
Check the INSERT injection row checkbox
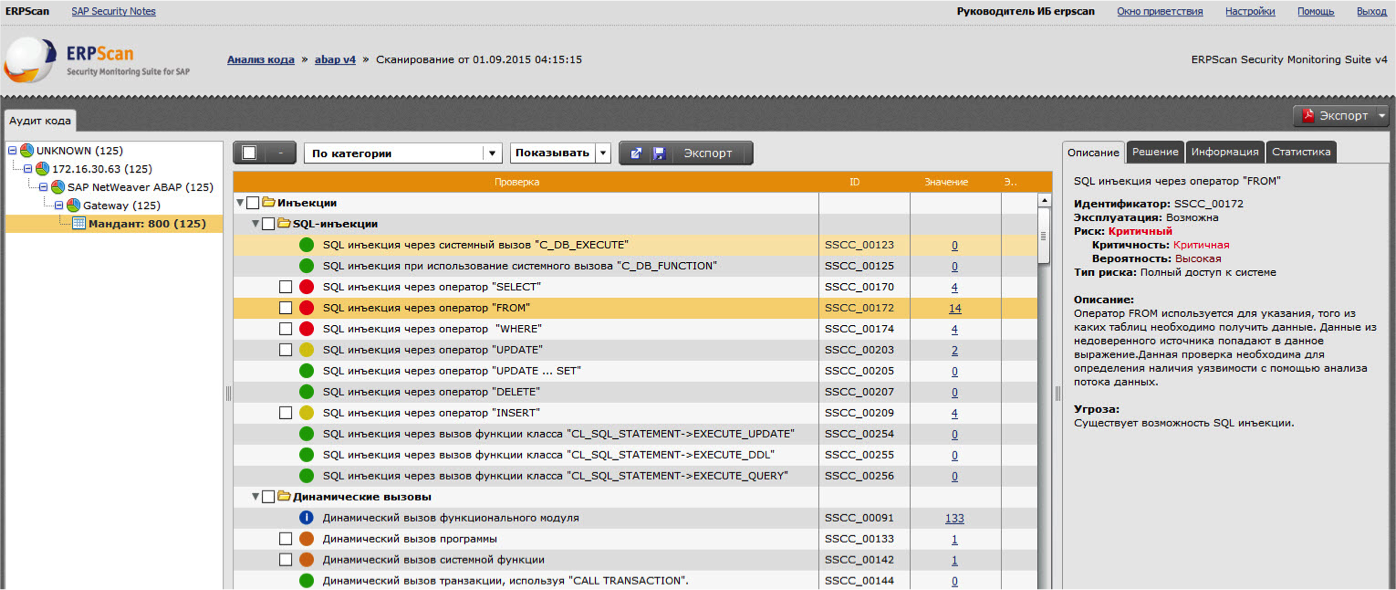click(x=286, y=412)
